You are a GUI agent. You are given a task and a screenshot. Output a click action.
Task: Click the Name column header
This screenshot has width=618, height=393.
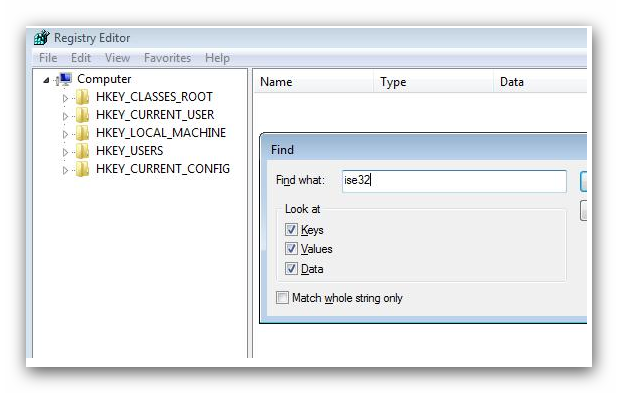[x=314, y=82]
